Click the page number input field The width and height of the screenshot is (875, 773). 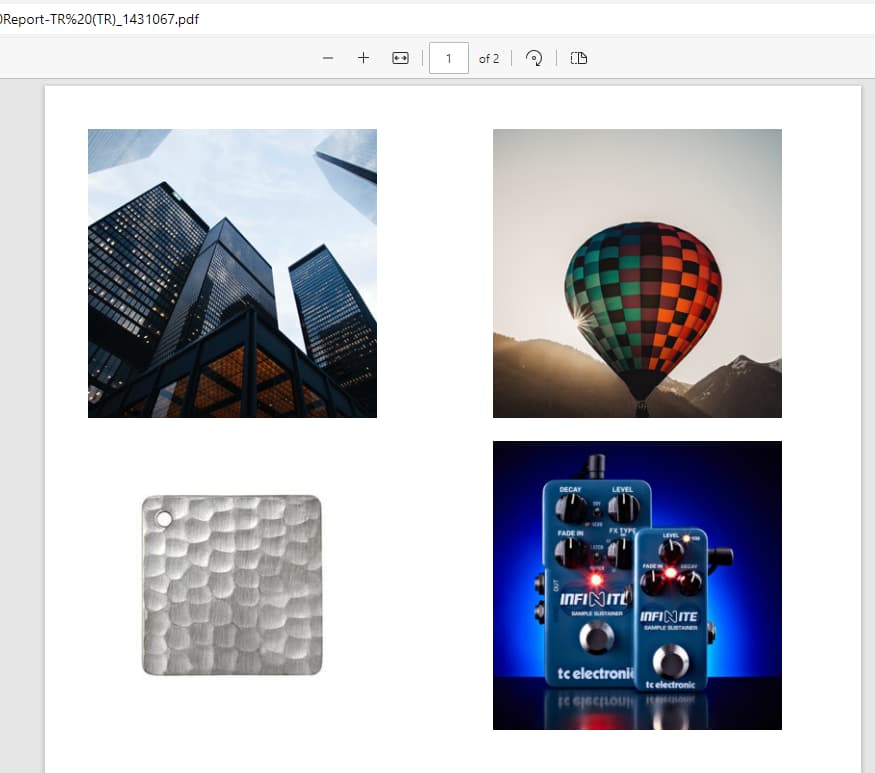click(x=449, y=58)
